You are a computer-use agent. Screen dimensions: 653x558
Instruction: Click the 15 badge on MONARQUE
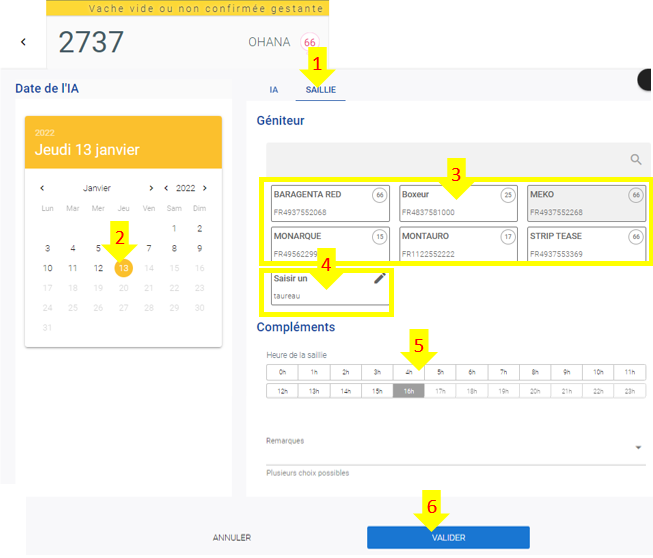[380, 237]
